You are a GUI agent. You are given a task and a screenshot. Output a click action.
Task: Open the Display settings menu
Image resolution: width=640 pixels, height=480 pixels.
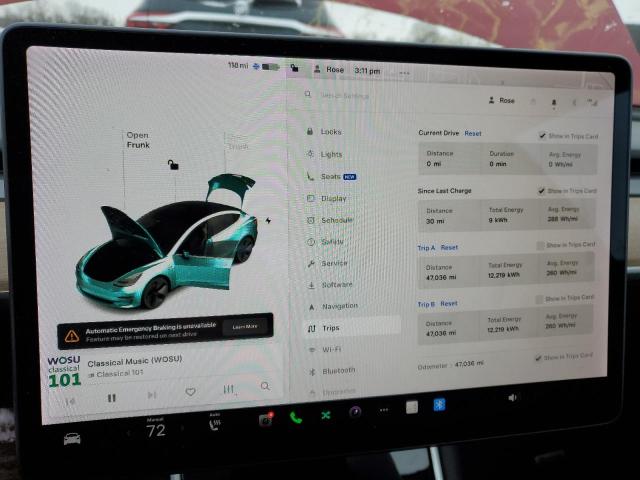[327, 198]
